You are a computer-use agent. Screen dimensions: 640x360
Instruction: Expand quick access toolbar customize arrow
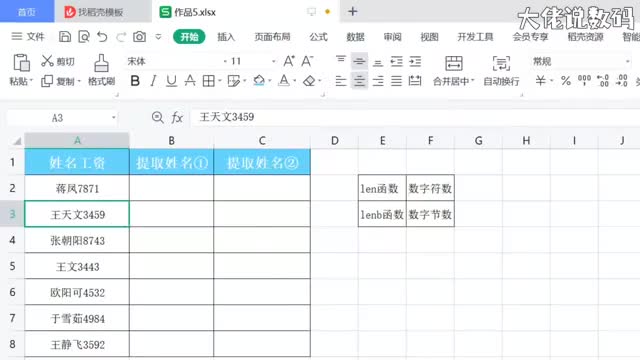(x=158, y=37)
